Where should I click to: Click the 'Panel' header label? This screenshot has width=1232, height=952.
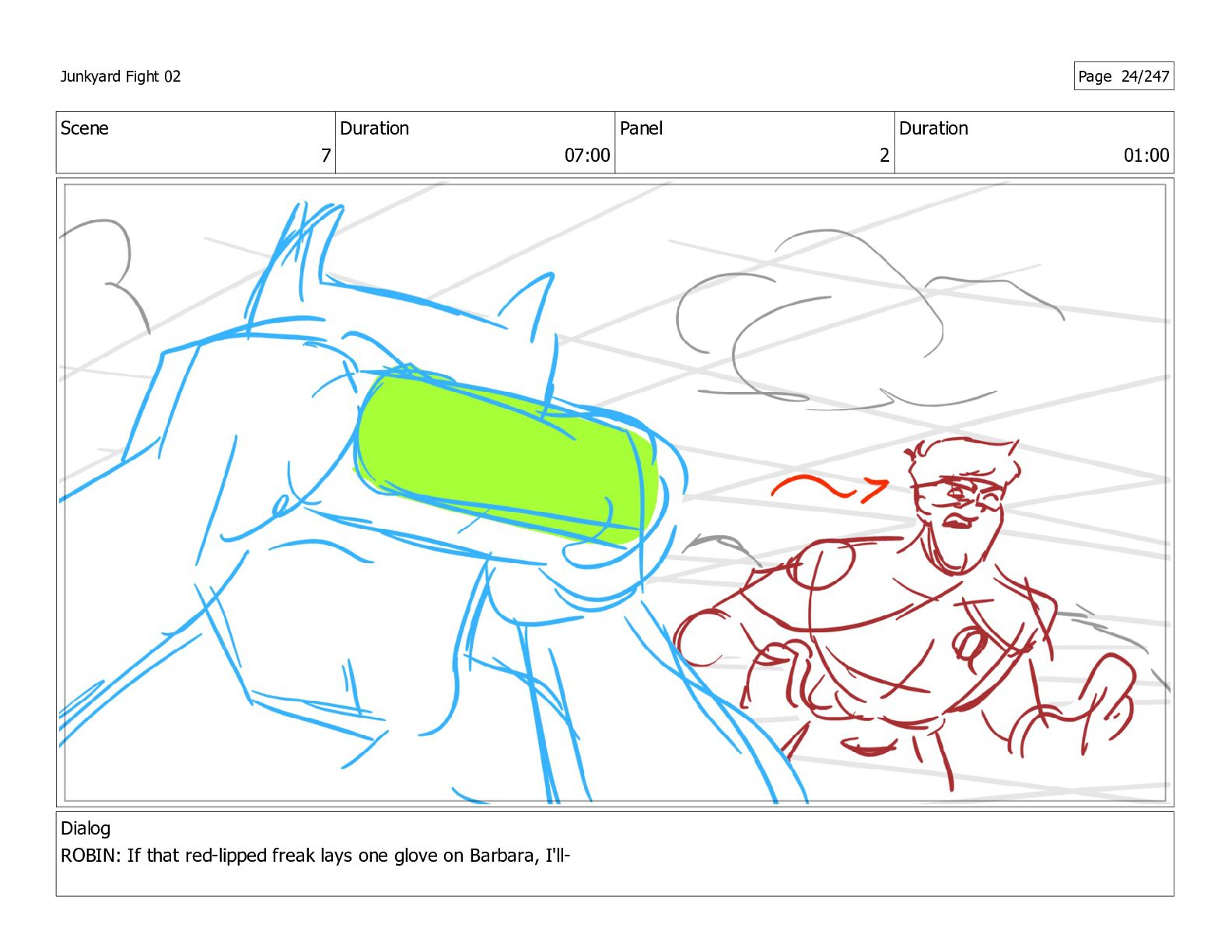[641, 128]
